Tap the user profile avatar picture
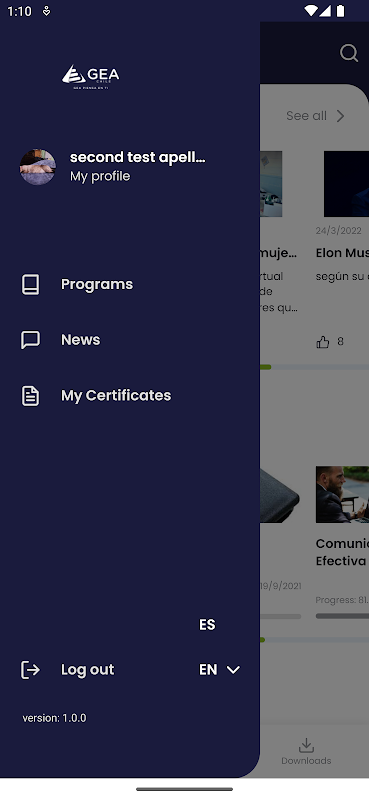 pos(38,167)
